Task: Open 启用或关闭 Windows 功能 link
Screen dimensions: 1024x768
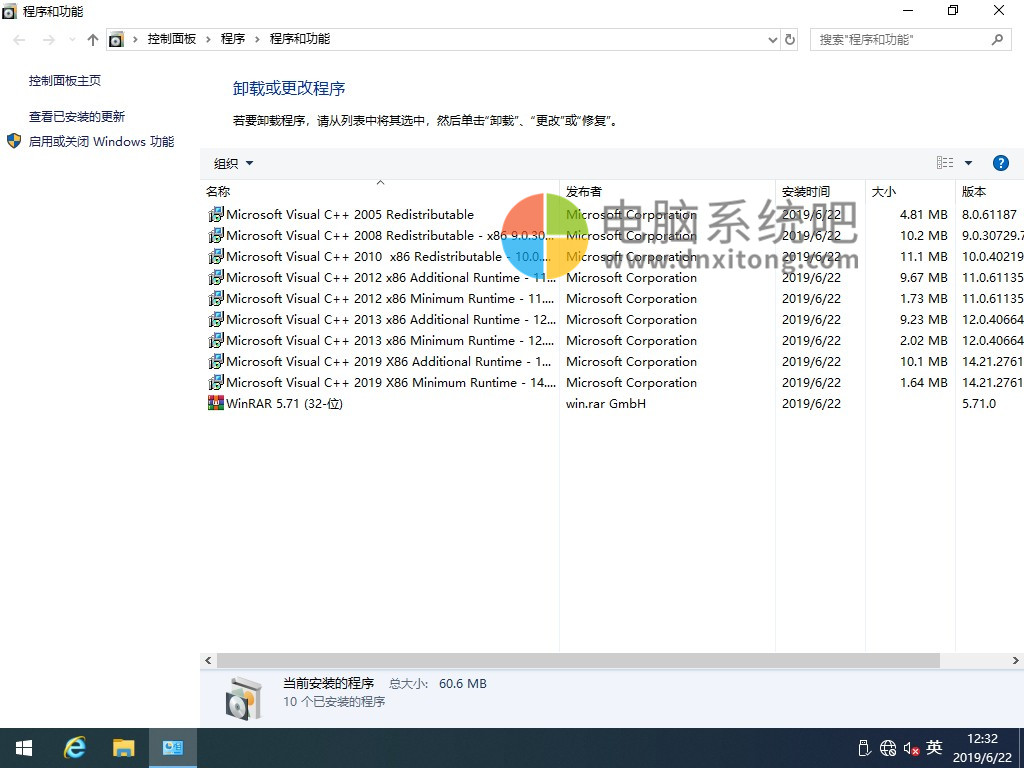Action: [101, 142]
